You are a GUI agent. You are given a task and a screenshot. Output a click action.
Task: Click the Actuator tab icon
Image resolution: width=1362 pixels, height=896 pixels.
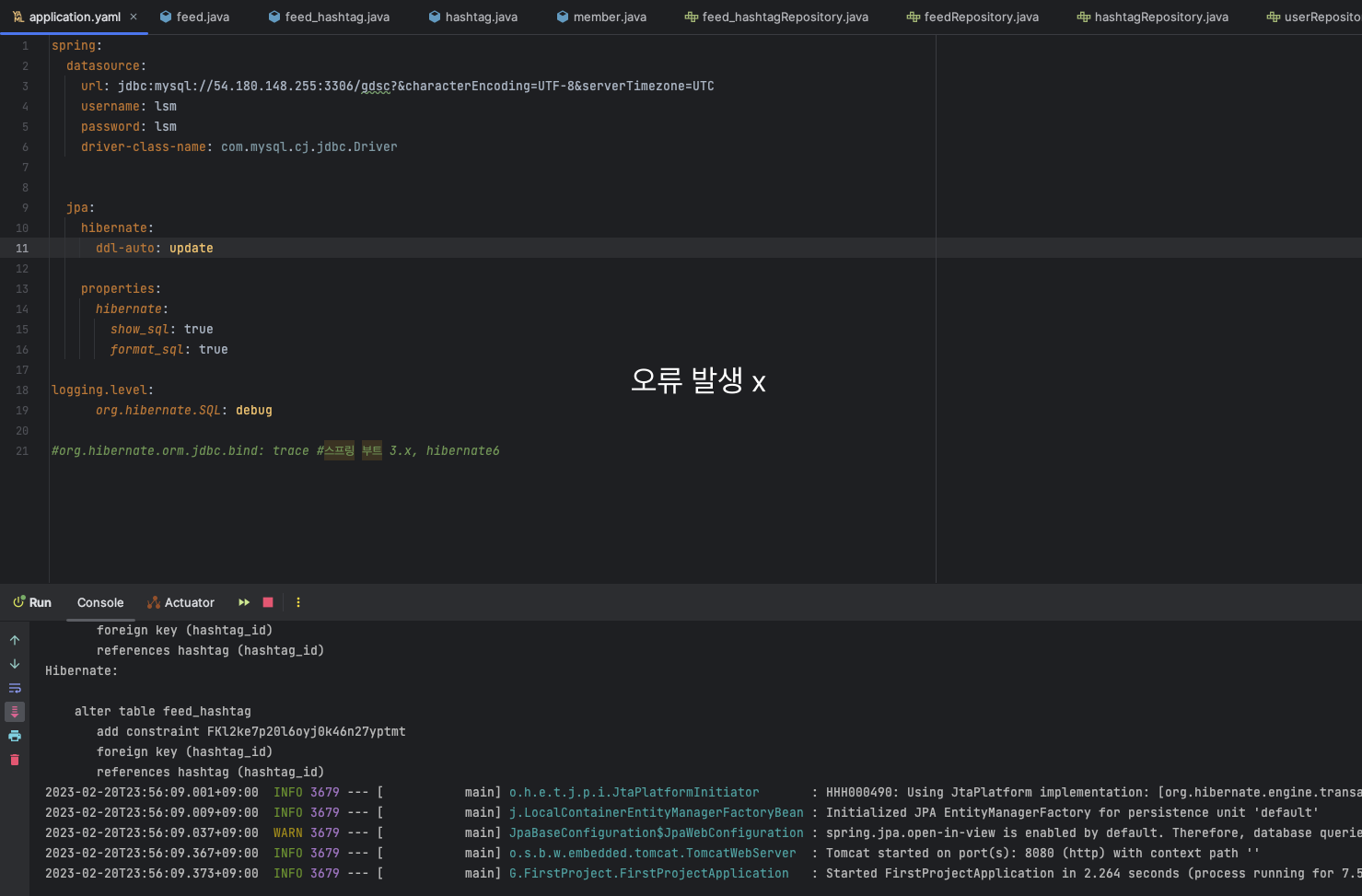[154, 602]
